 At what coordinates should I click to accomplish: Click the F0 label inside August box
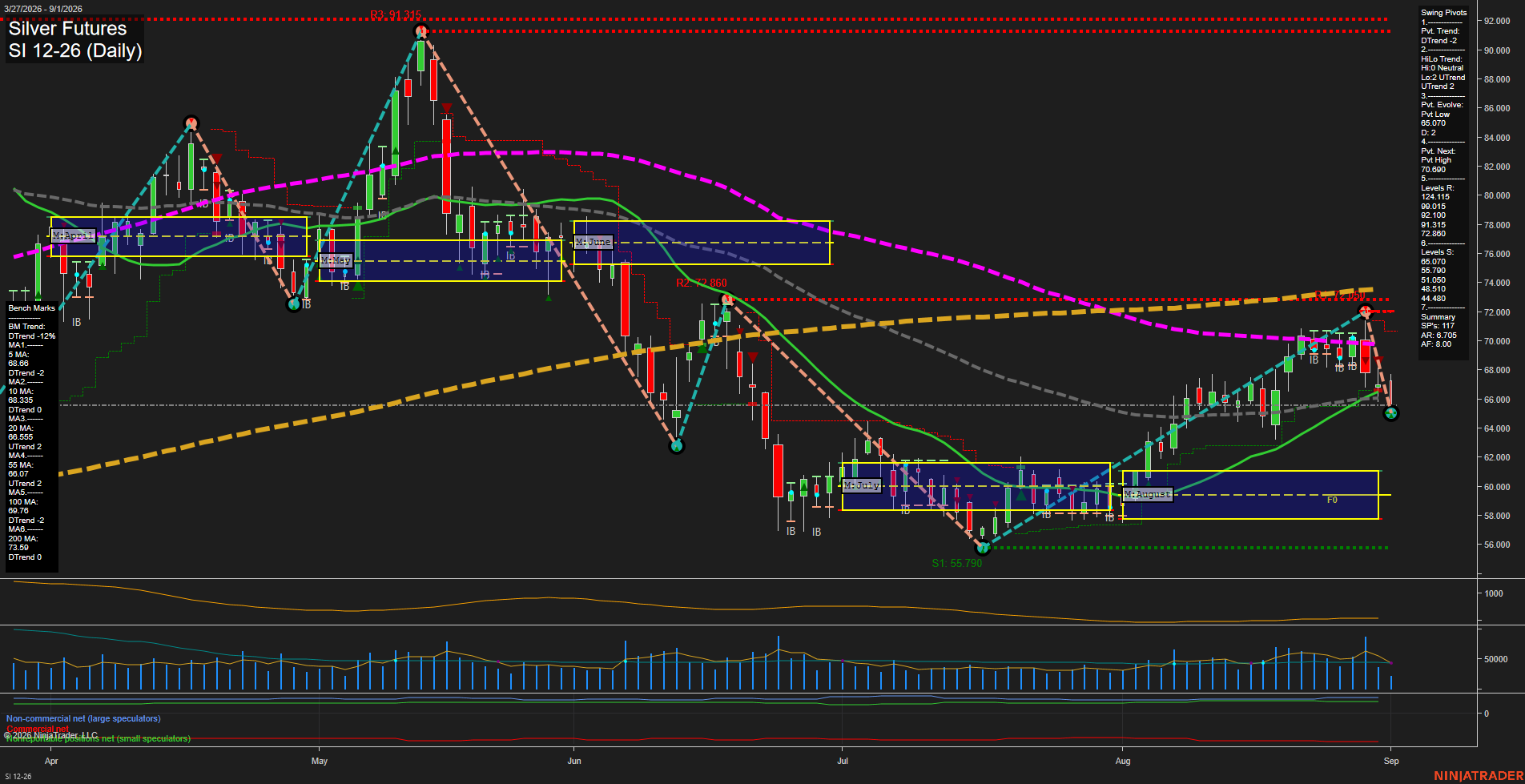pos(1332,500)
